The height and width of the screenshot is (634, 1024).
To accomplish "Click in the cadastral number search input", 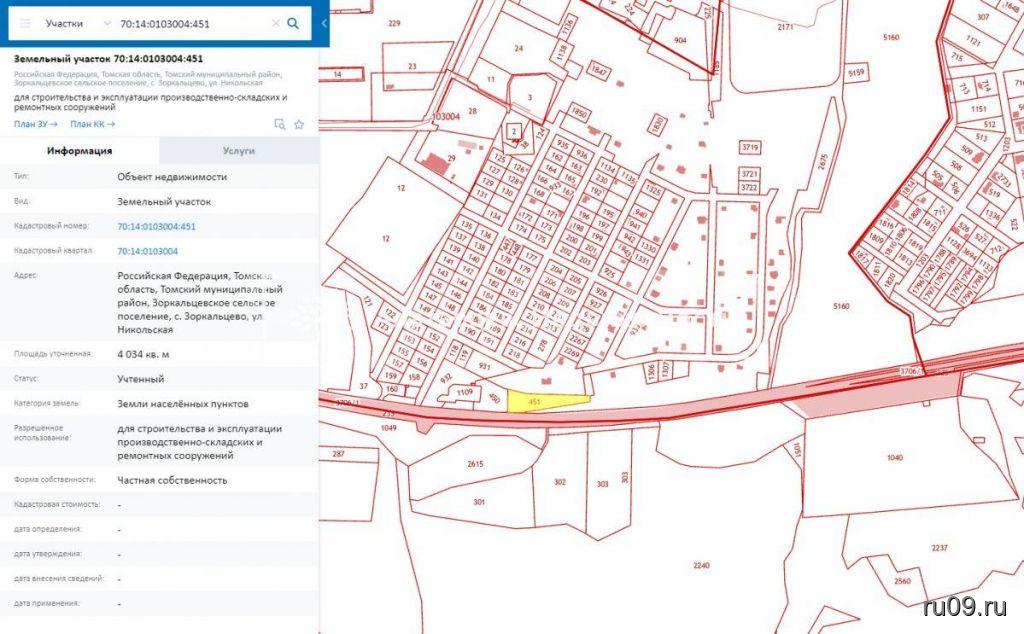I will click(x=190, y=23).
